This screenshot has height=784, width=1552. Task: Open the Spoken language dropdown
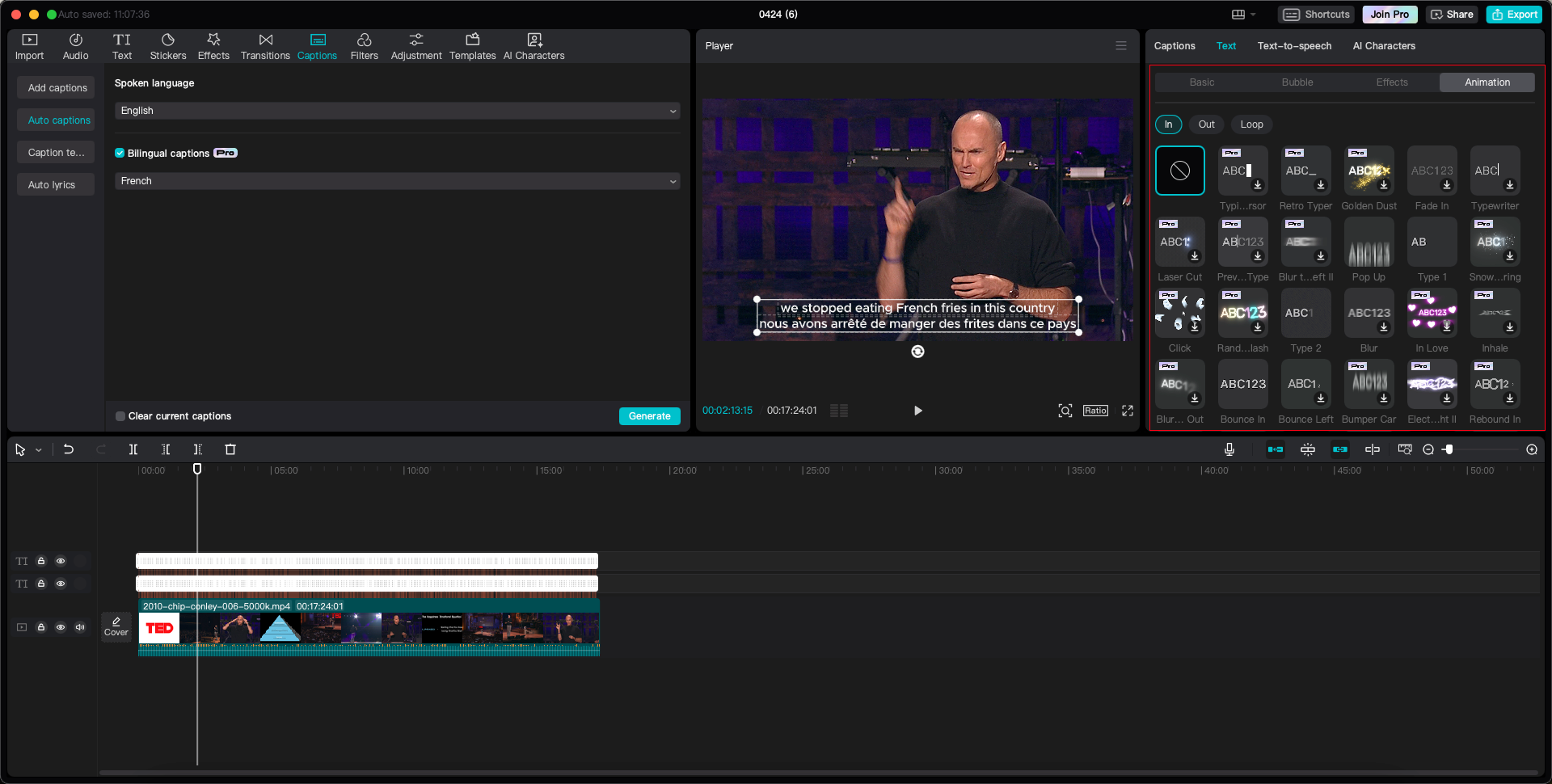(397, 110)
